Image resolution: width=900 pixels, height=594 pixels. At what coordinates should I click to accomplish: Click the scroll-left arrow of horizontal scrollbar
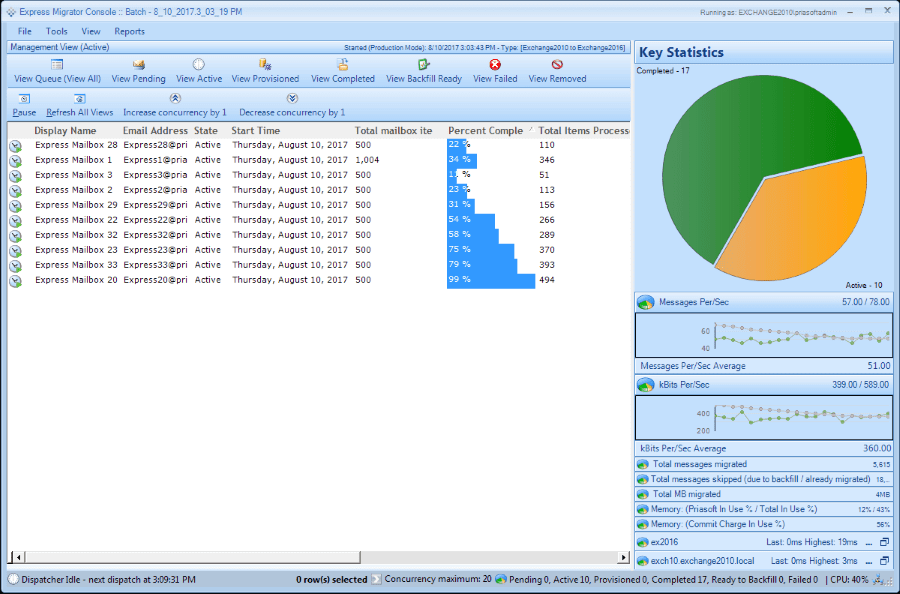point(18,557)
